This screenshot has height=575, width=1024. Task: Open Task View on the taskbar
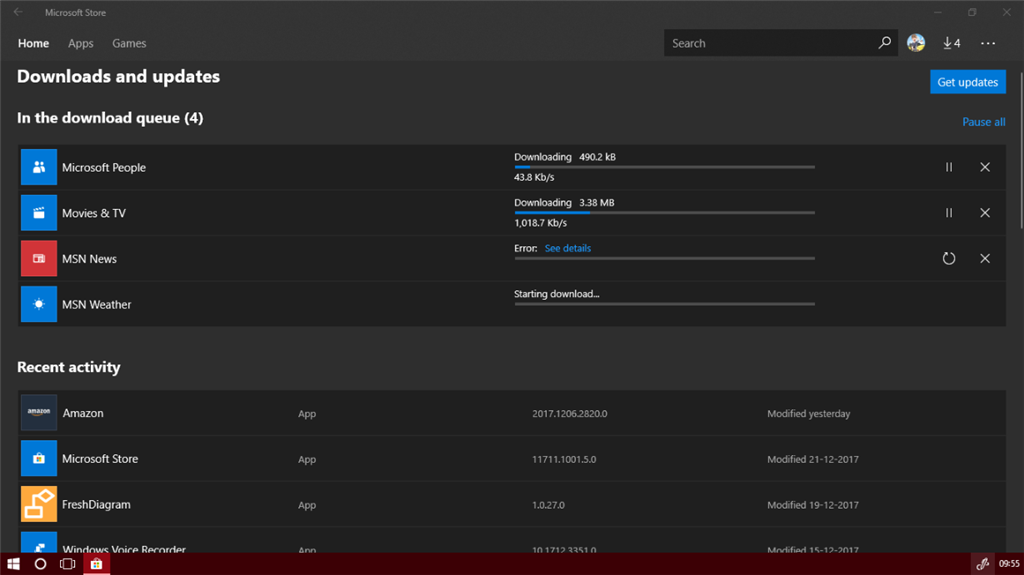pos(67,564)
